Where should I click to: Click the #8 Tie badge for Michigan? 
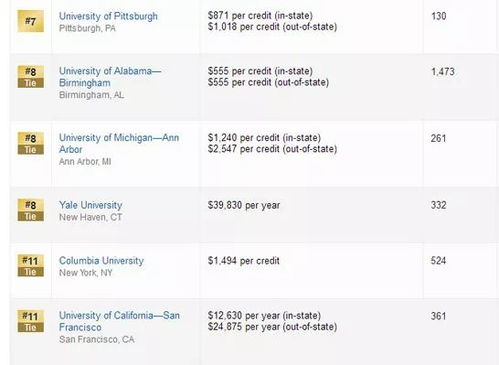tap(31, 144)
